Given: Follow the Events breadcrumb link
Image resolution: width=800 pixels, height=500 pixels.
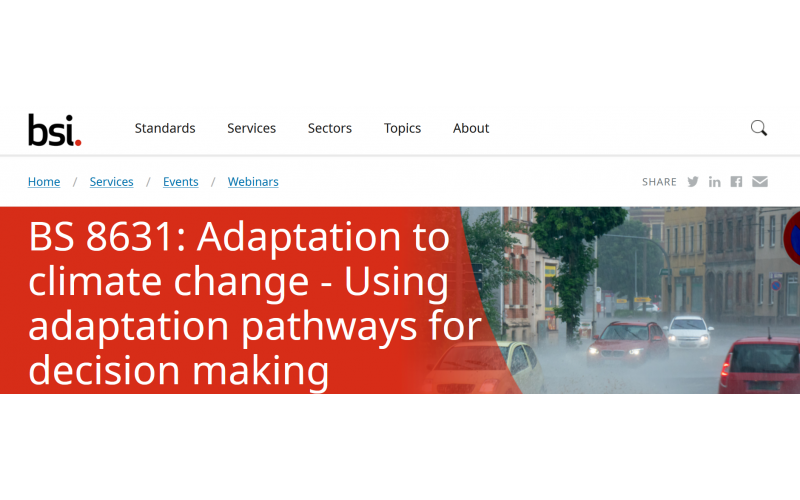Looking at the screenshot, I should (x=181, y=182).
